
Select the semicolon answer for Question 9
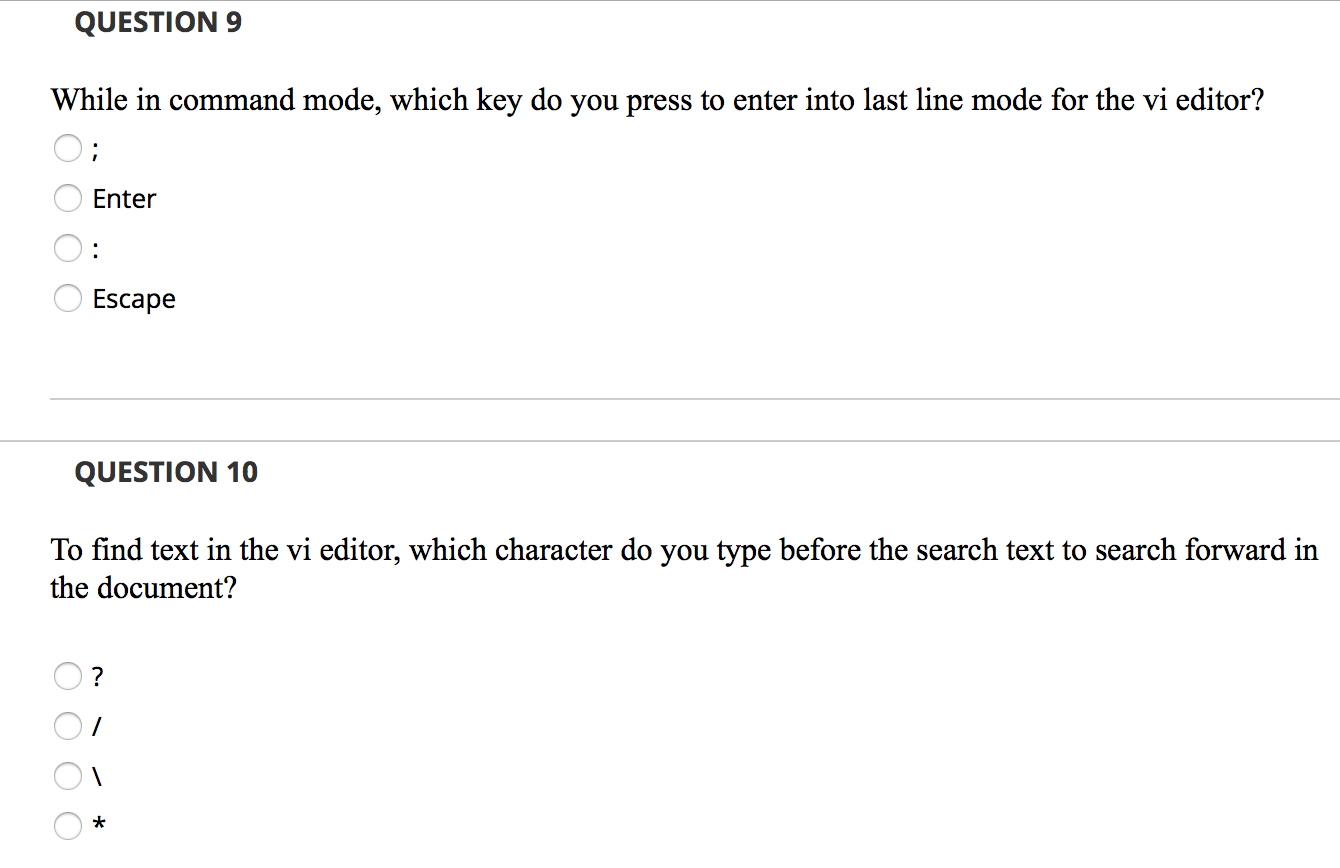point(68,148)
